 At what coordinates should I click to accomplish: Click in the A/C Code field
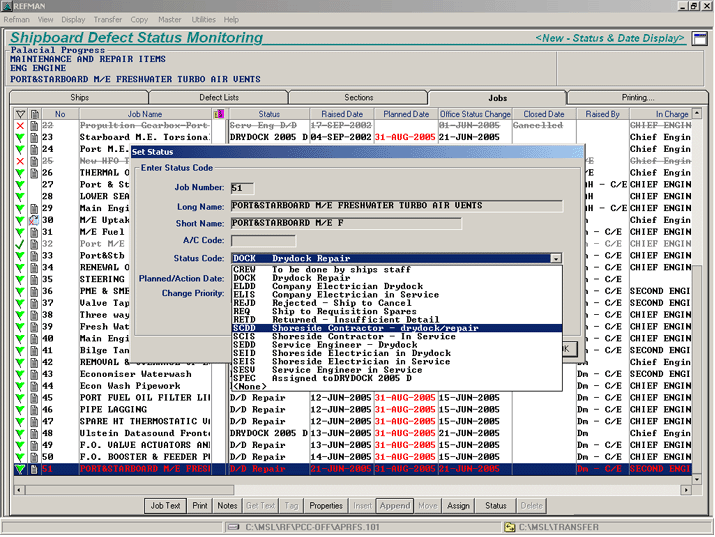click(x=264, y=241)
